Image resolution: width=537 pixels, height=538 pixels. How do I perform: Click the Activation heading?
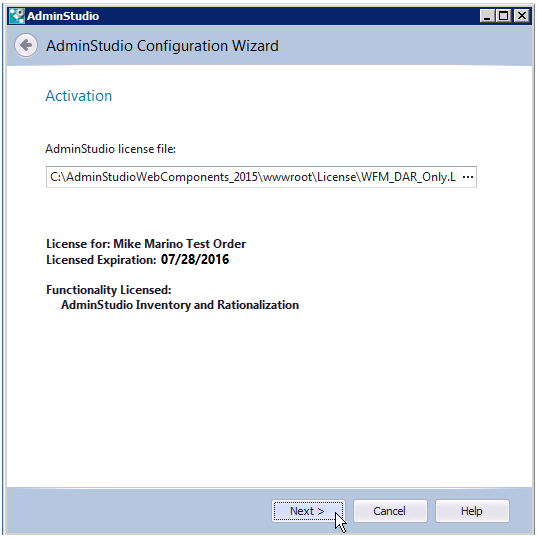point(79,96)
